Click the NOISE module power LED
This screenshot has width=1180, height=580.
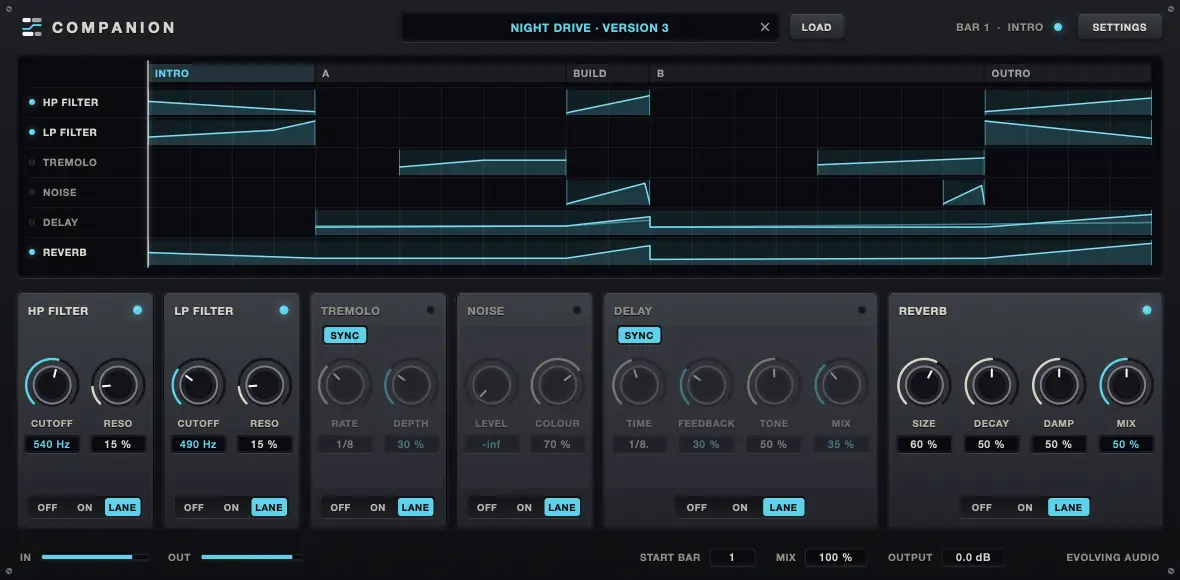[x=577, y=310]
